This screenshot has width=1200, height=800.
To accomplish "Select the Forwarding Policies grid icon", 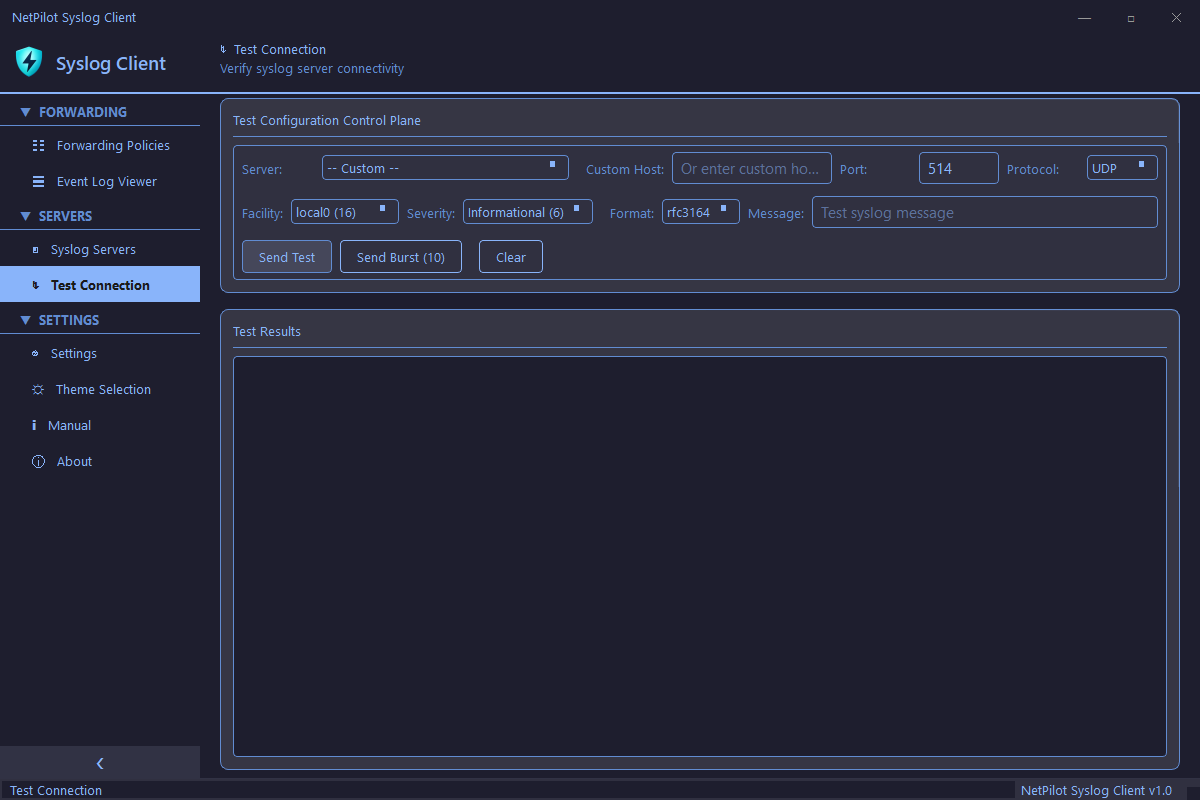I will tap(38, 145).
